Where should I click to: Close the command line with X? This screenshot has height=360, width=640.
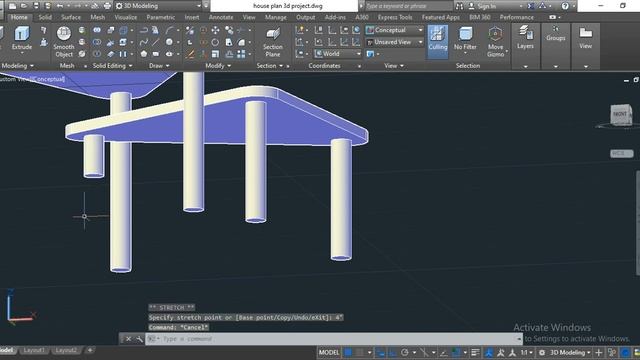tap(129, 339)
